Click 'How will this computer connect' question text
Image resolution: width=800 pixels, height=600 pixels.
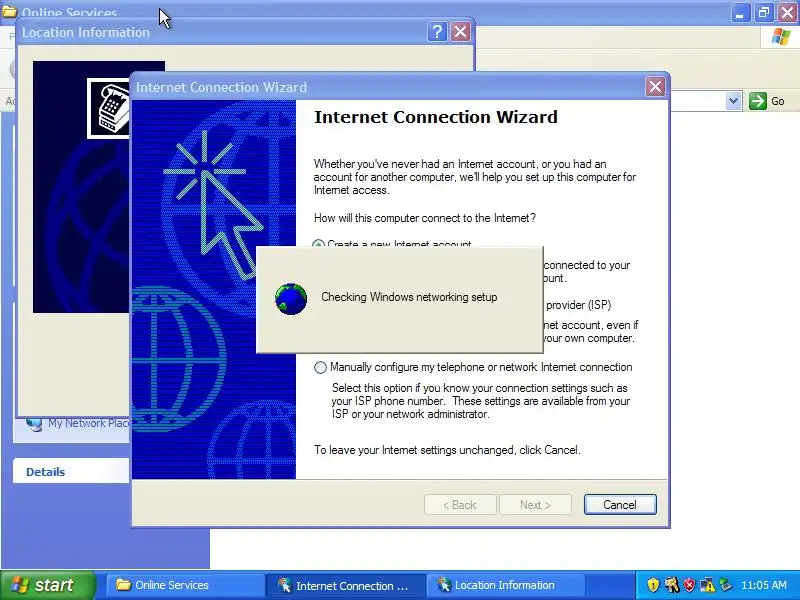(424, 218)
